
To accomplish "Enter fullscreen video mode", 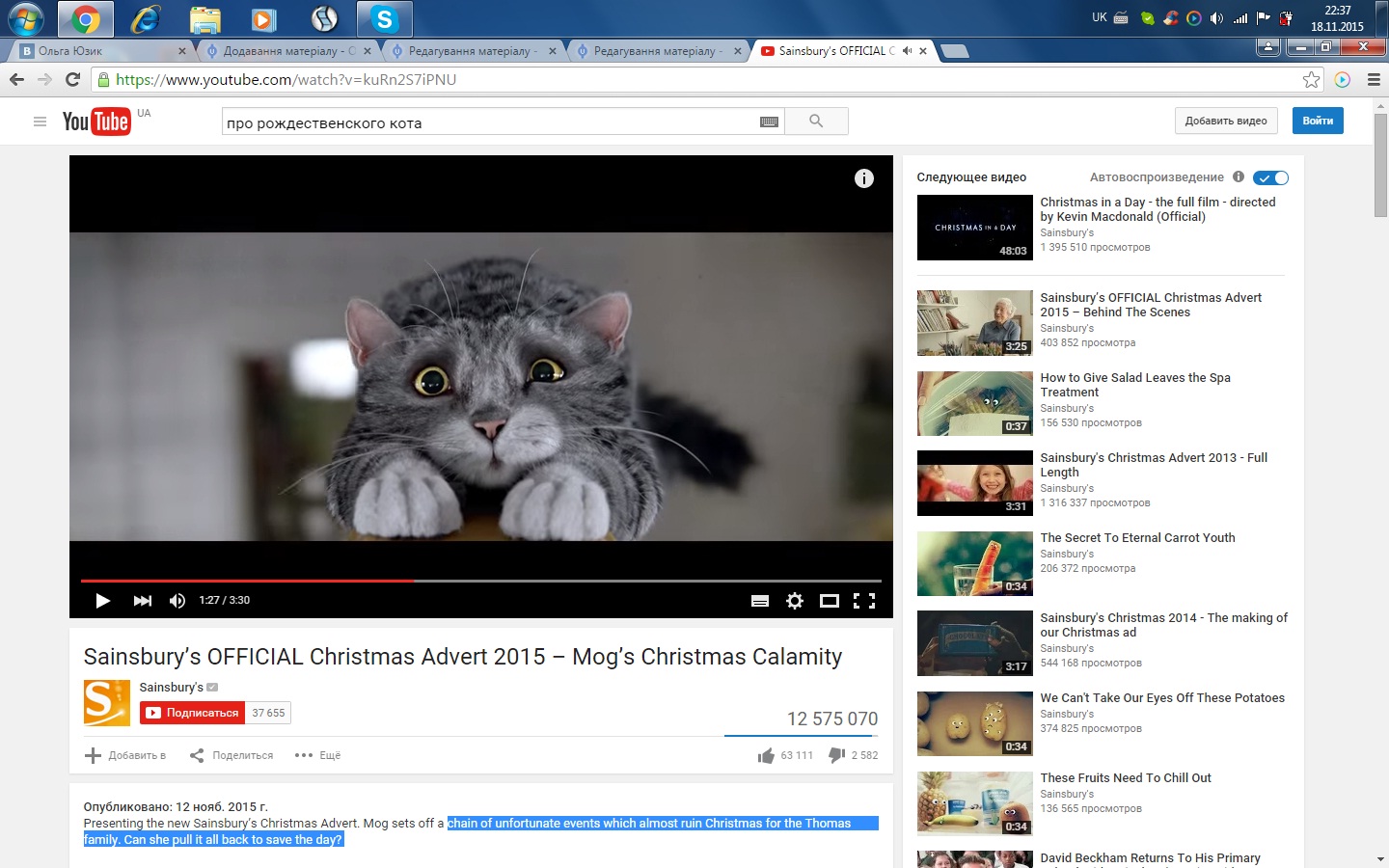I will 864,601.
